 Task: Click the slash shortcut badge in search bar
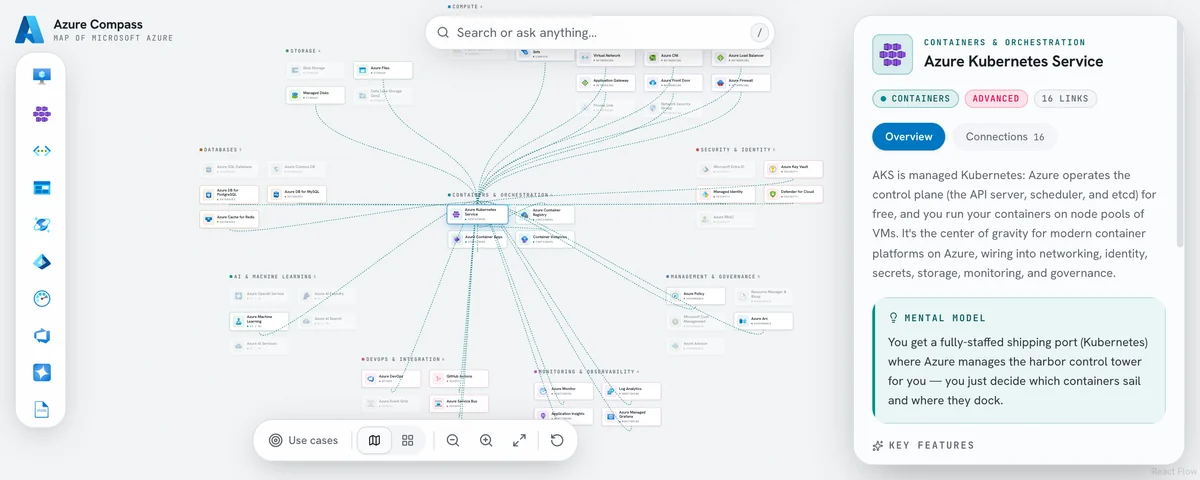tap(759, 32)
